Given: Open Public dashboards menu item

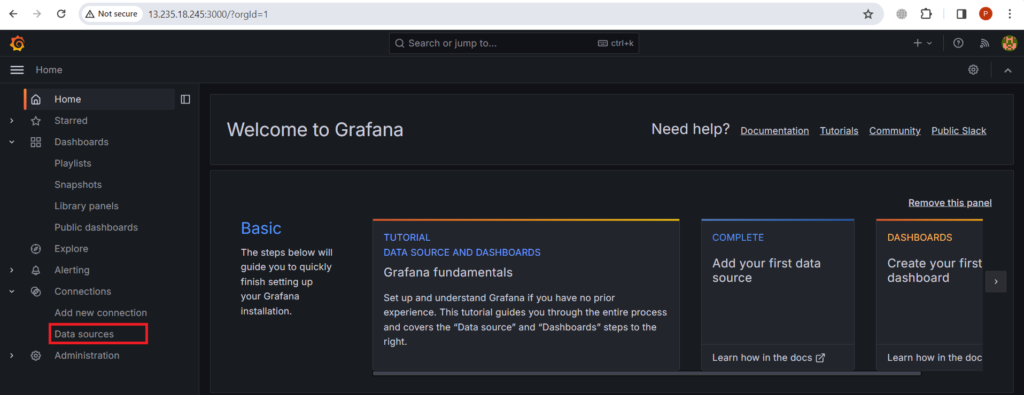Looking at the screenshot, I should coord(96,227).
